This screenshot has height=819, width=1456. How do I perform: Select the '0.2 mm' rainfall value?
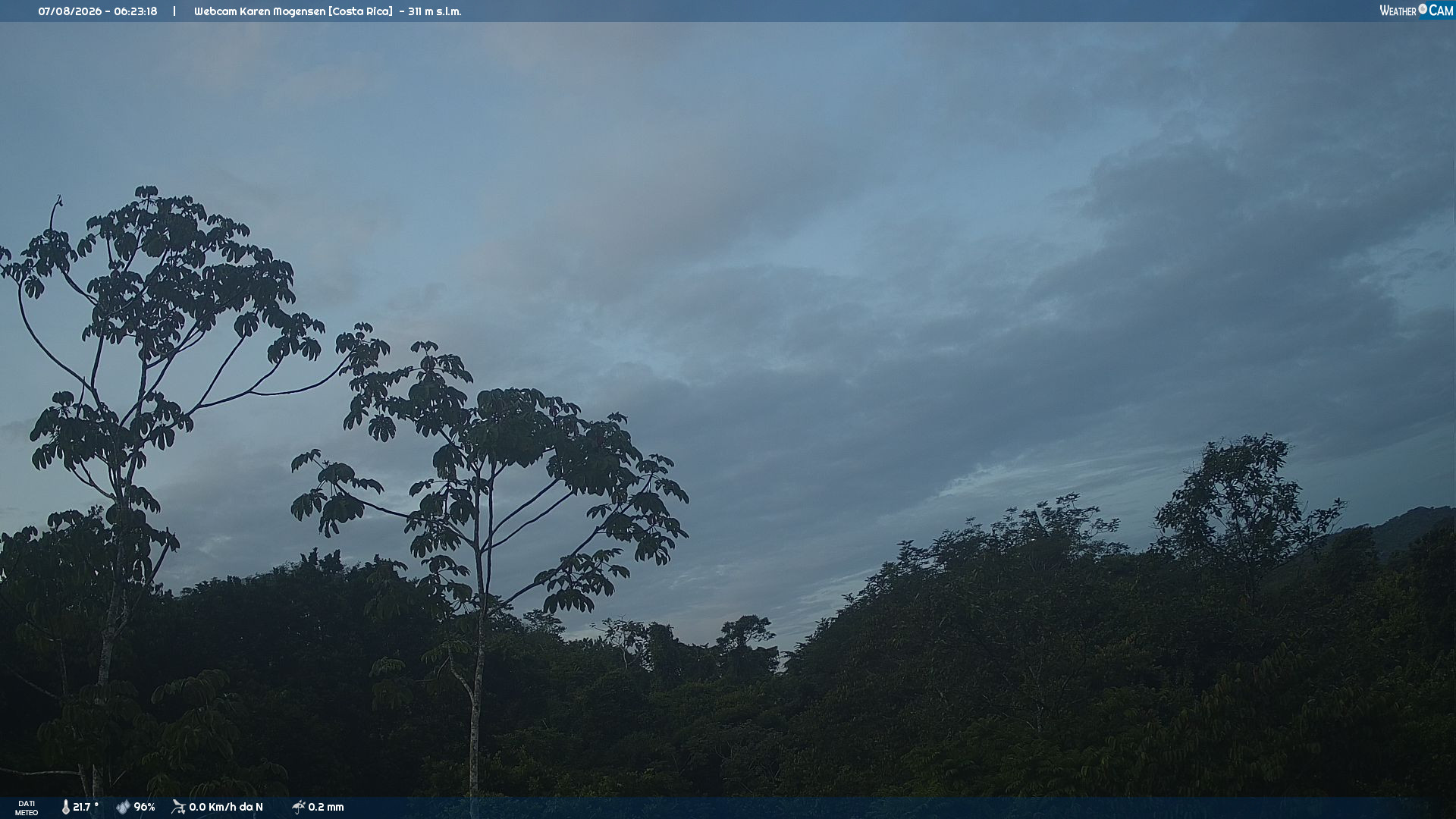326,807
